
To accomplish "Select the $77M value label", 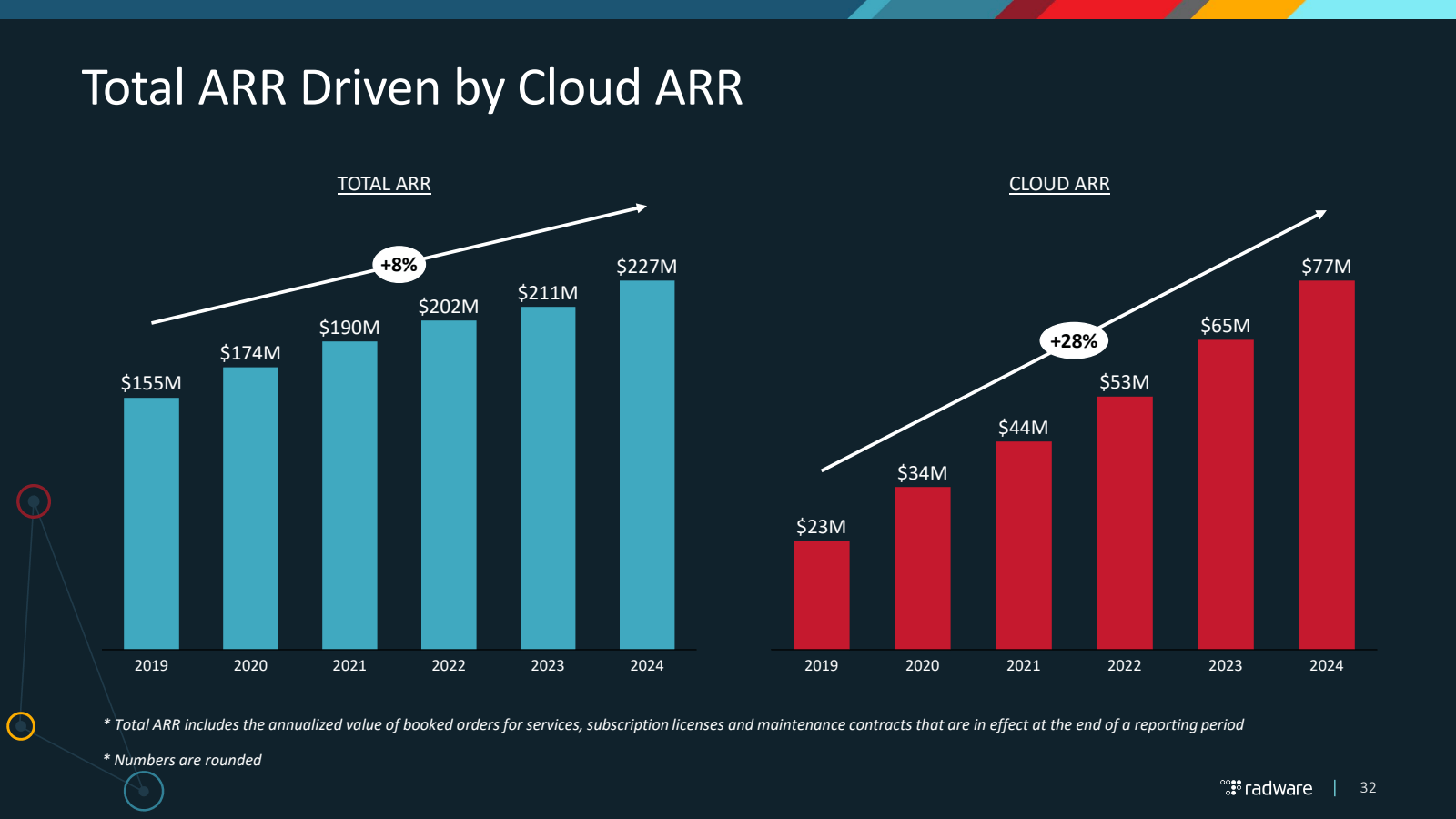I will (1326, 267).
